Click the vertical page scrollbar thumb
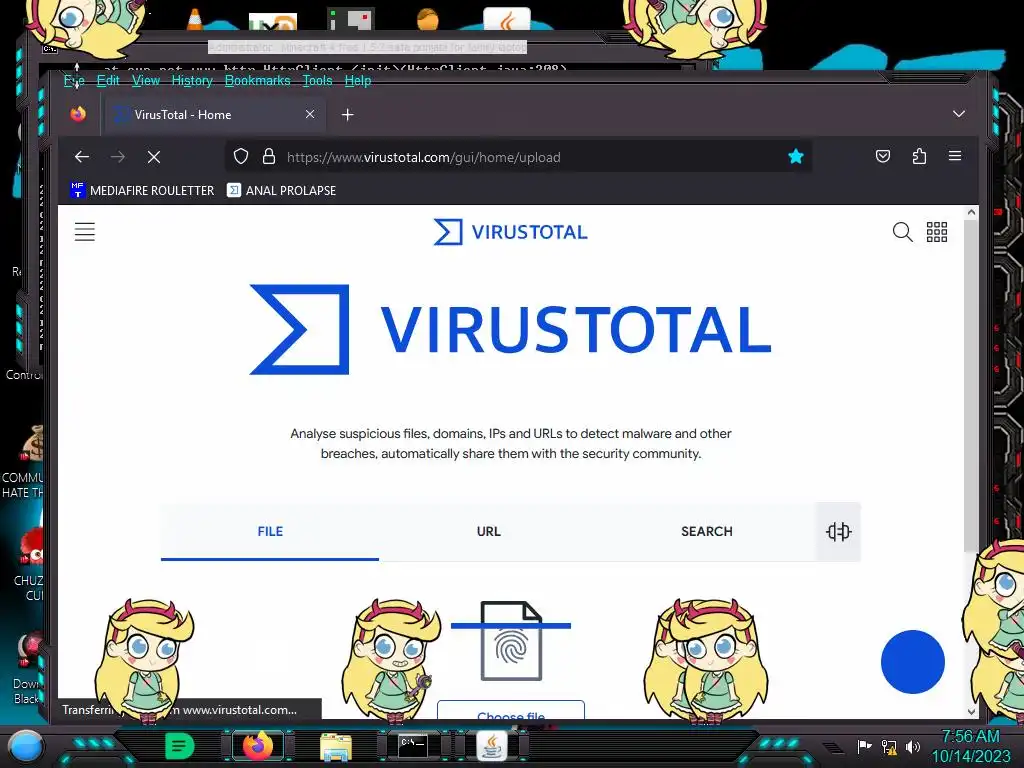Image resolution: width=1024 pixels, height=768 pixels. [x=971, y=385]
